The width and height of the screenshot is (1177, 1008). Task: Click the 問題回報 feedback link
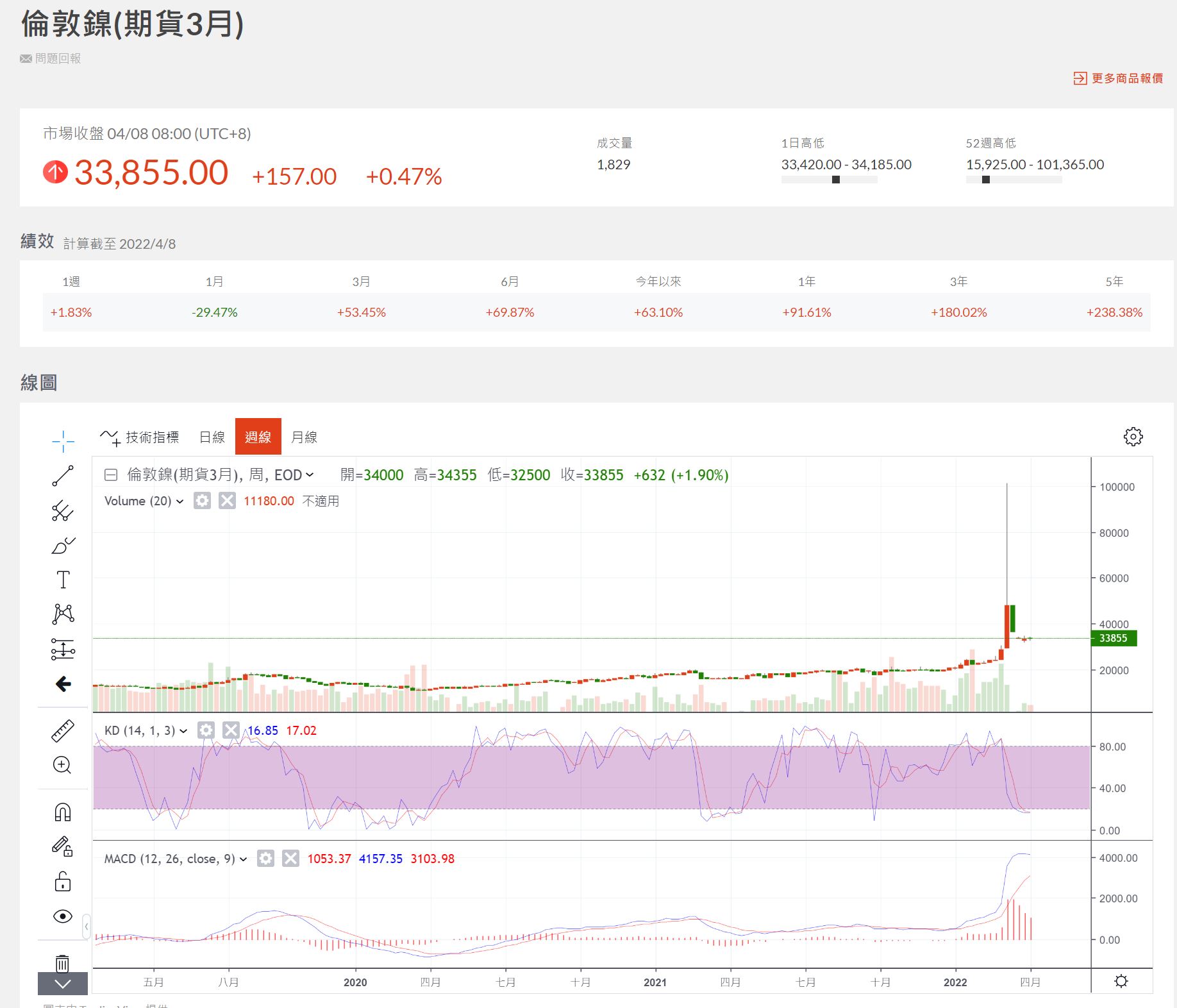51,58
